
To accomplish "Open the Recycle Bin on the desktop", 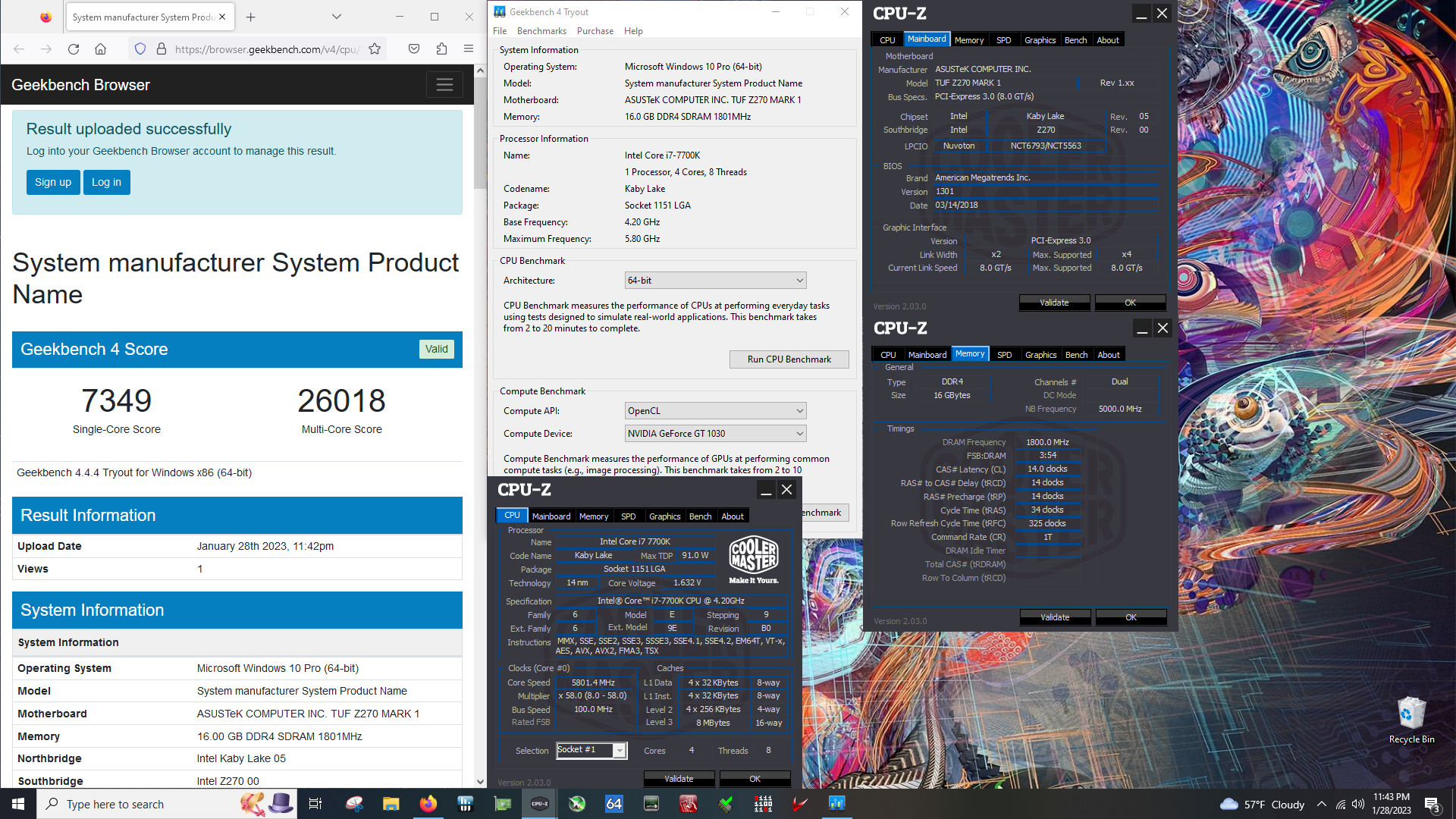I will [1411, 720].
